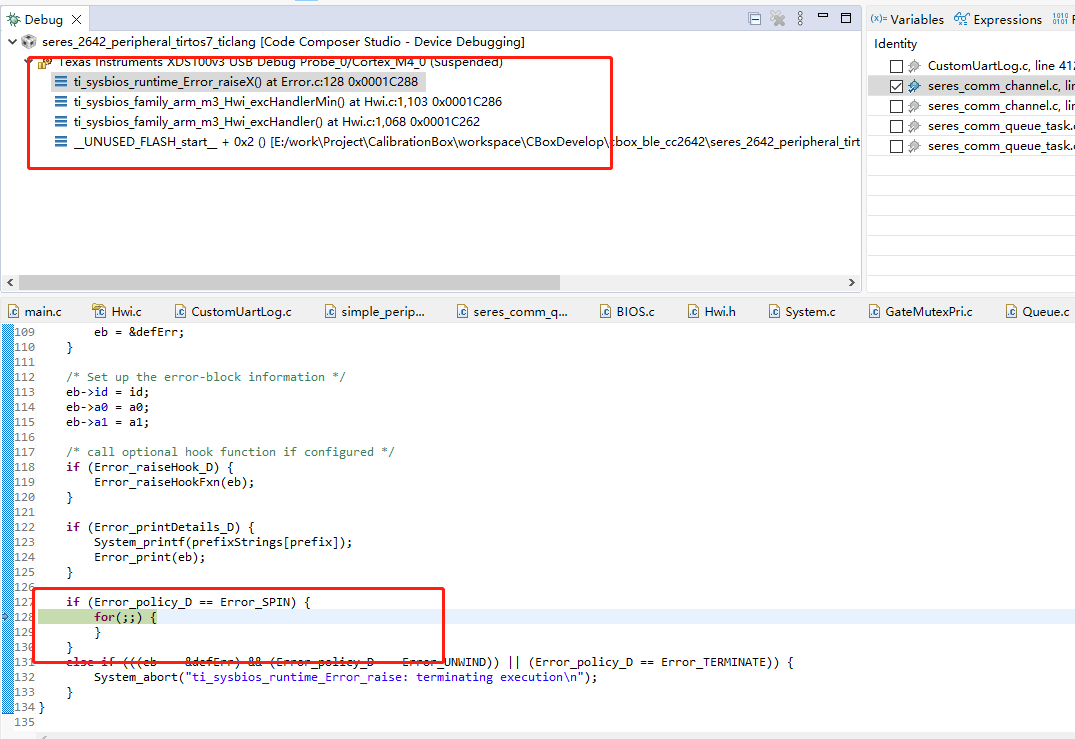Viewport: 1075px width, 739px height.
Task: Click the Identity column header
Action: [895, 43]
